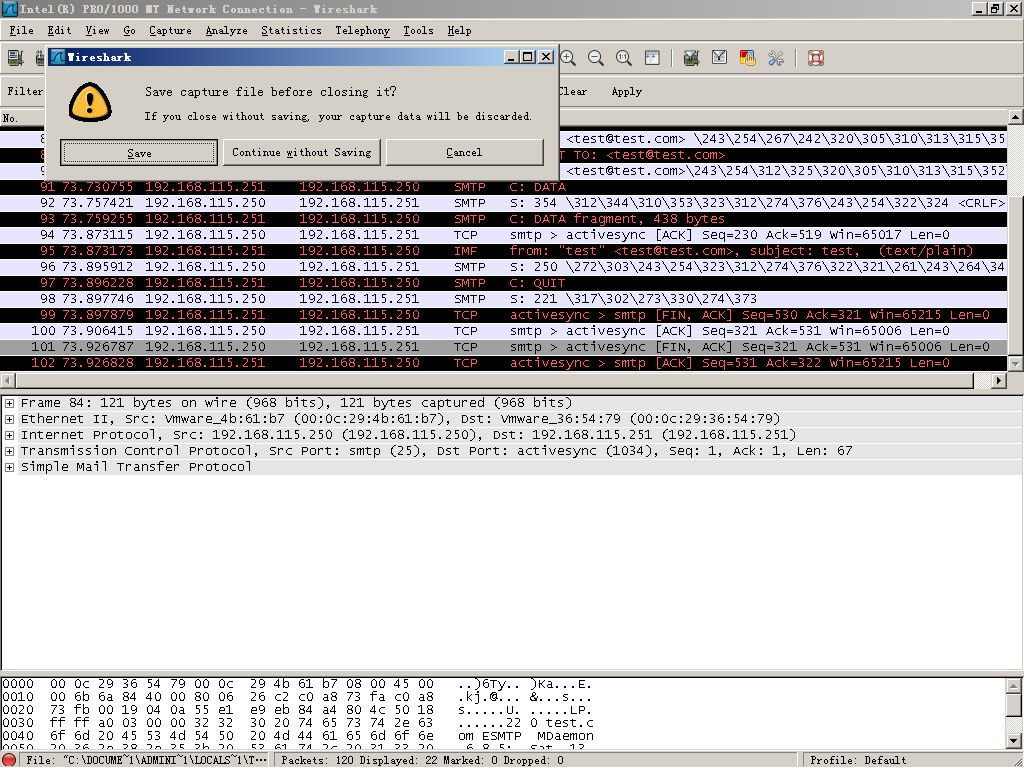Viewport: 1024px width, 768px height.
Task: Click the Zoom Out magnifier icon
Action: click(596, 57)
